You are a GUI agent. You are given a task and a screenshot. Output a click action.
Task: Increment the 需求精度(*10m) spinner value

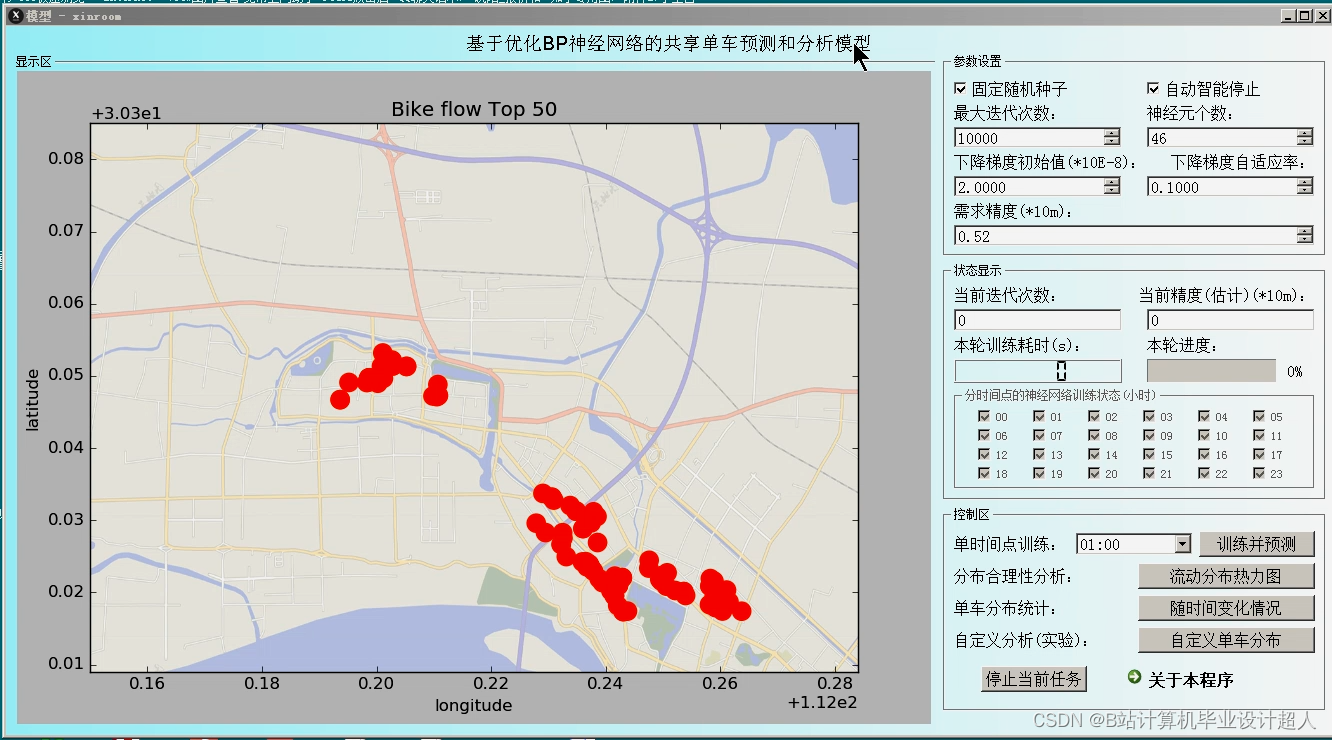pos(1302,230)
